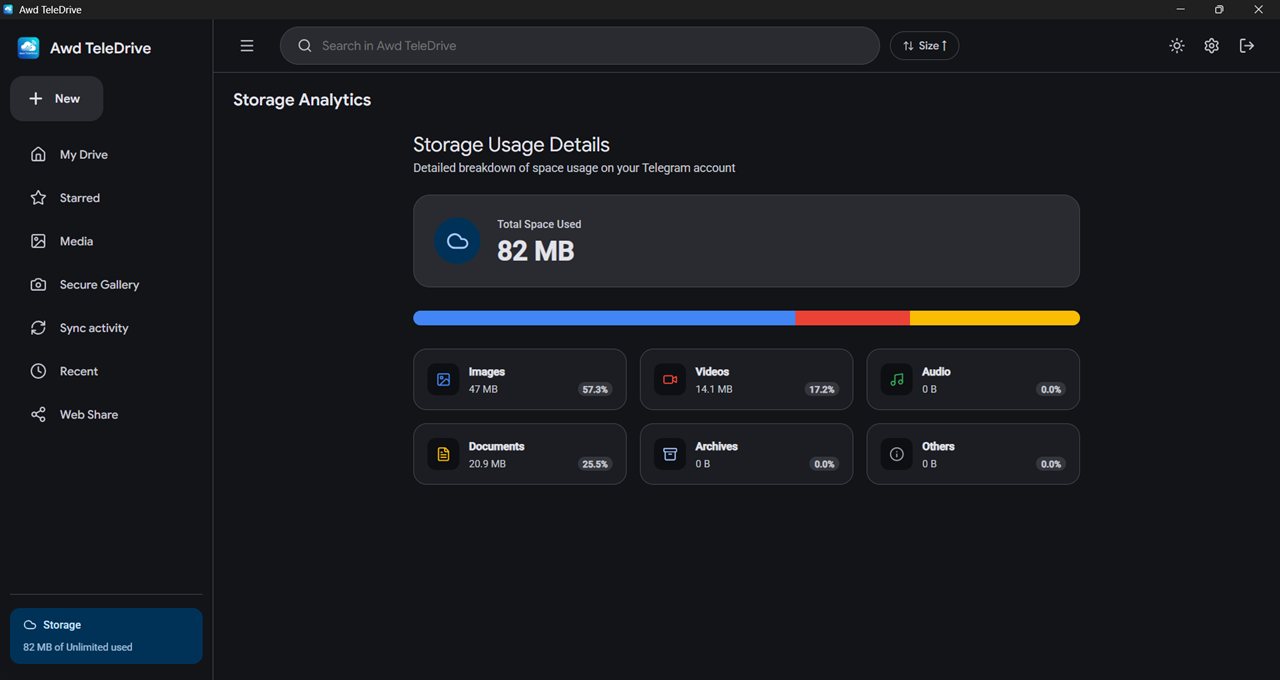Click the 25.5% badge on Documents
Image resolution: width=1280 pixels, height=680 pixels.
(x=595, y=464)
